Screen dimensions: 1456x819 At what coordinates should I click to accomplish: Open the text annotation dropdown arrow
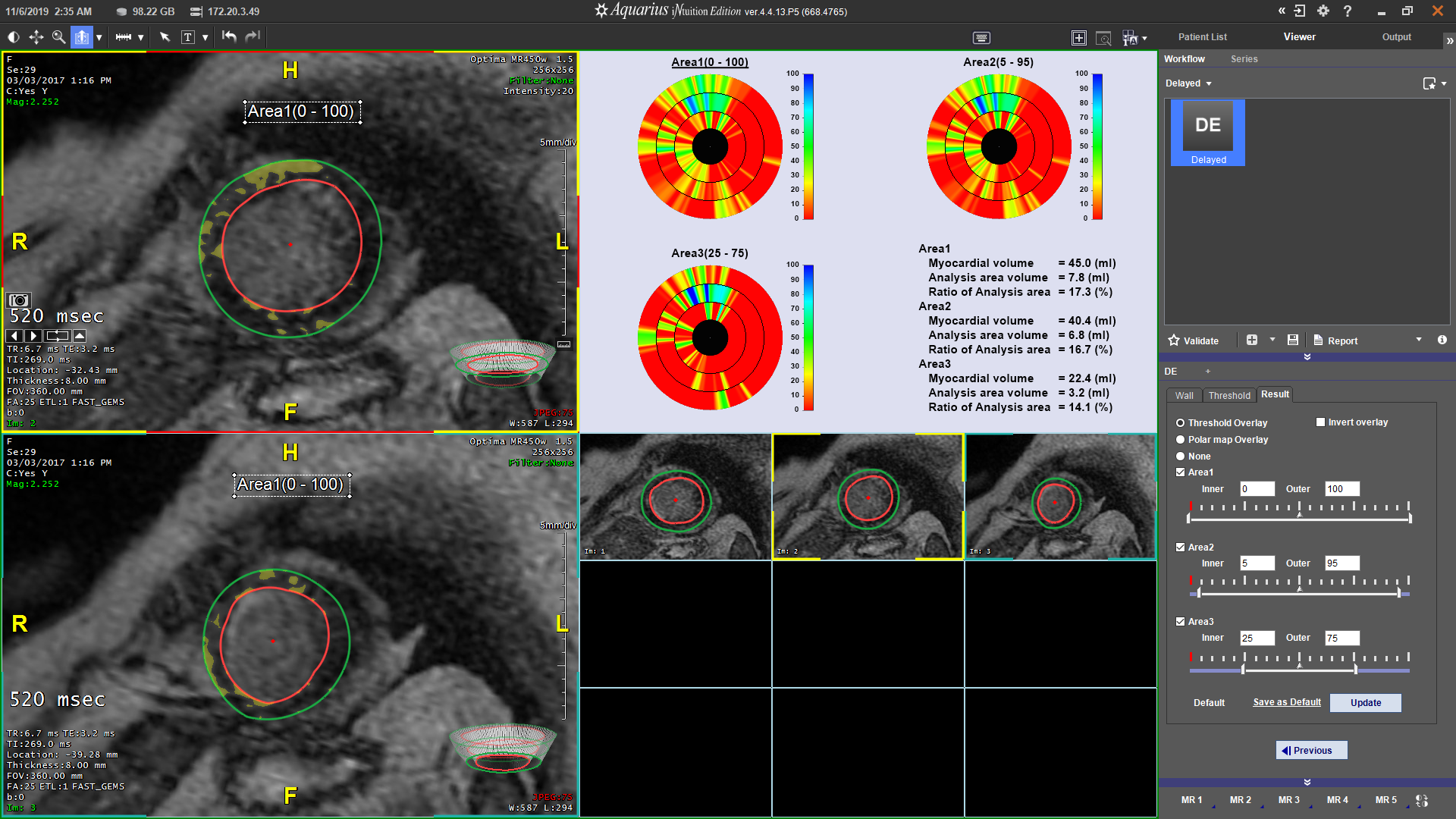[205, 37]
